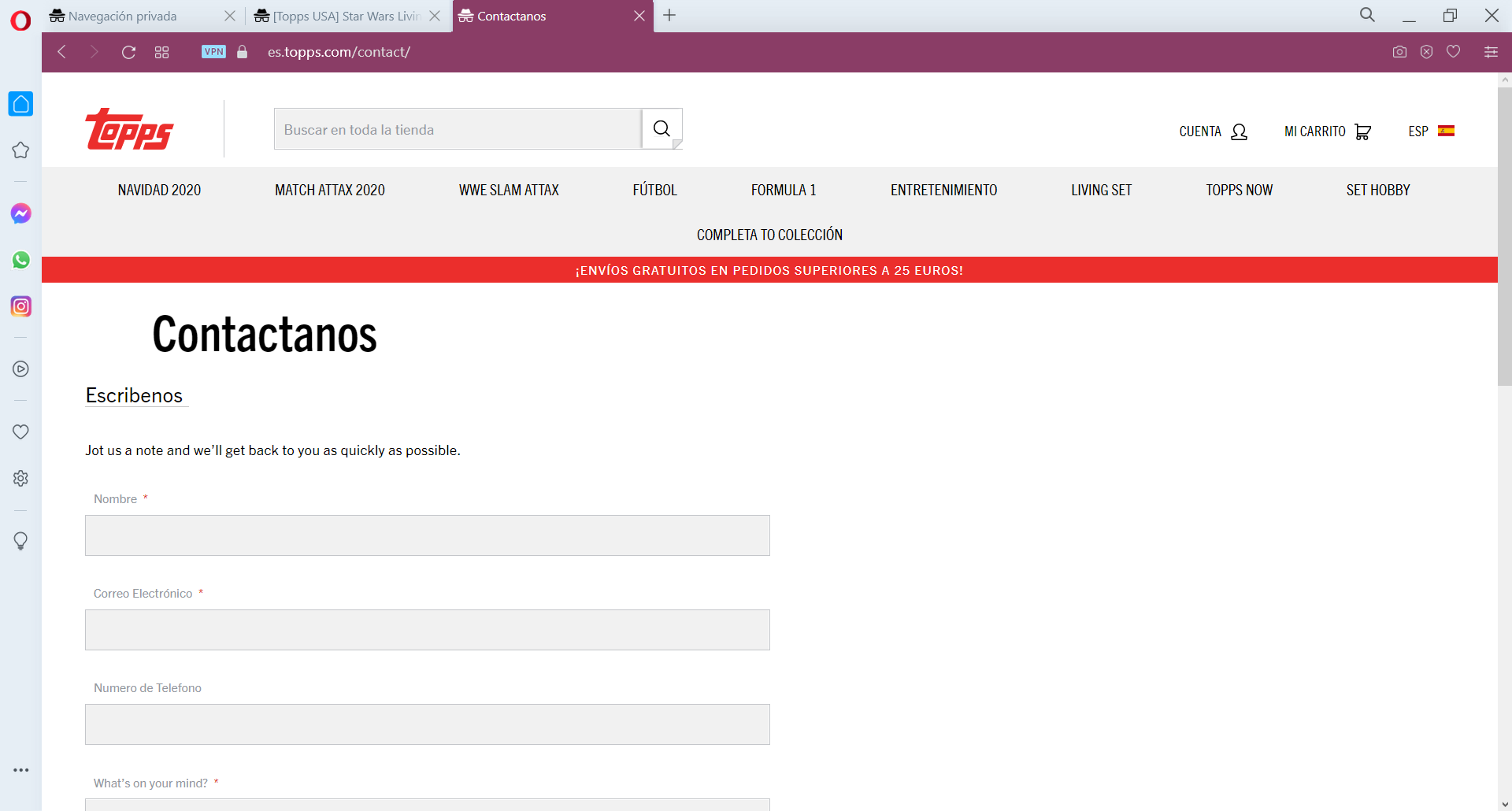Switch to Topps USA Star Wars tab
1512x811 pixels.
pyautogui.click(x=346, y=16)
